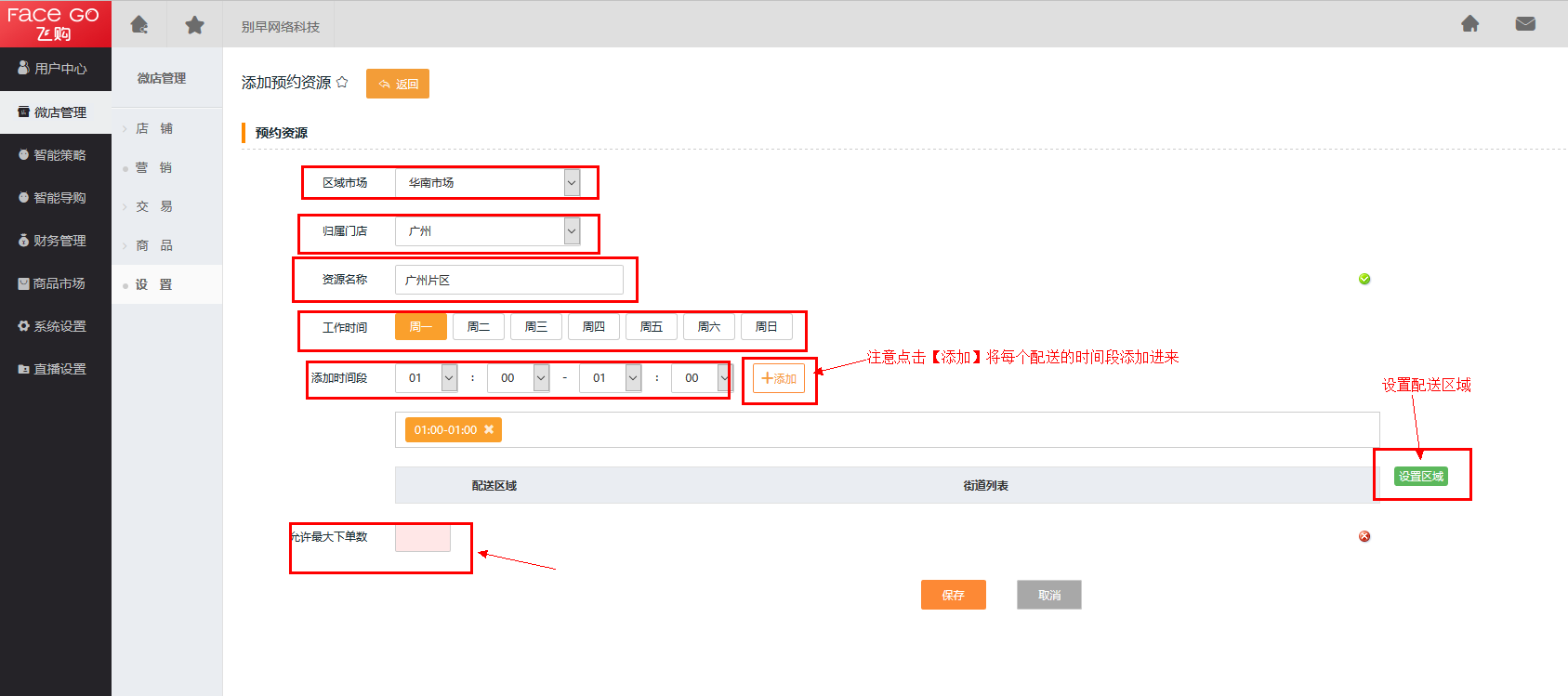Click the 资源名称 text field
The width and height of the screenshot is (1568, 696).
click(x=508, y=280)
